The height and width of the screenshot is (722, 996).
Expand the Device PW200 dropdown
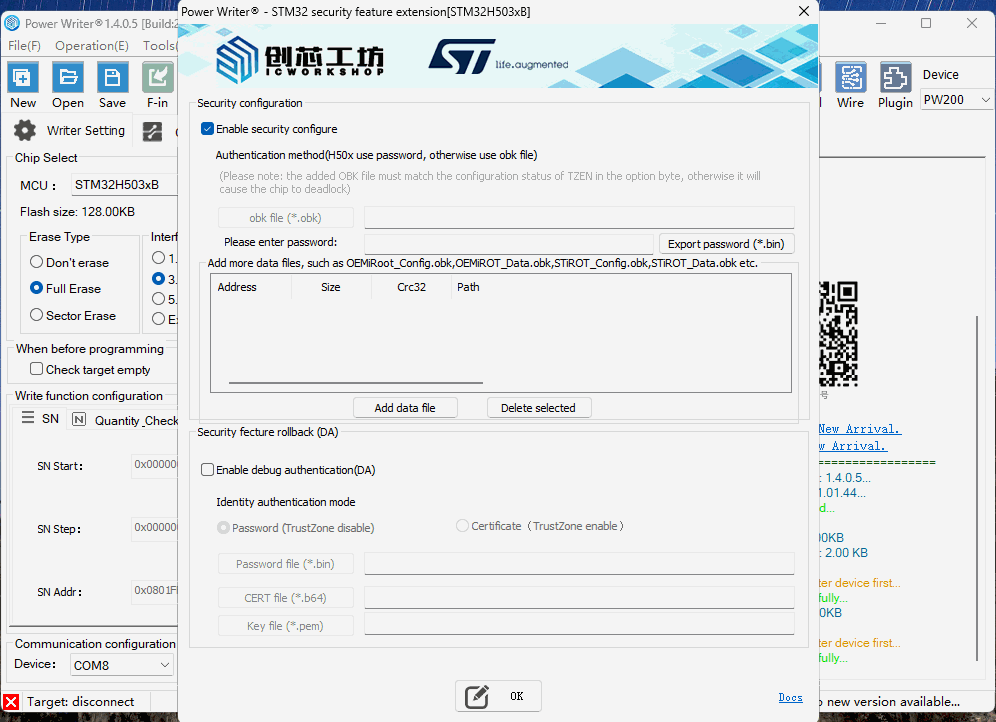tap(956, 100)
